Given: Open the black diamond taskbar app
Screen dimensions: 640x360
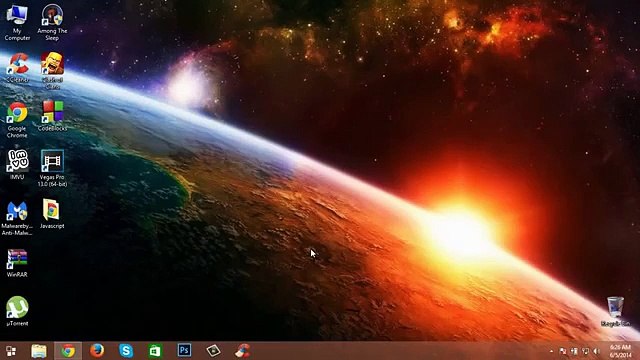Looking at the screenshot, I should point(213,351).
